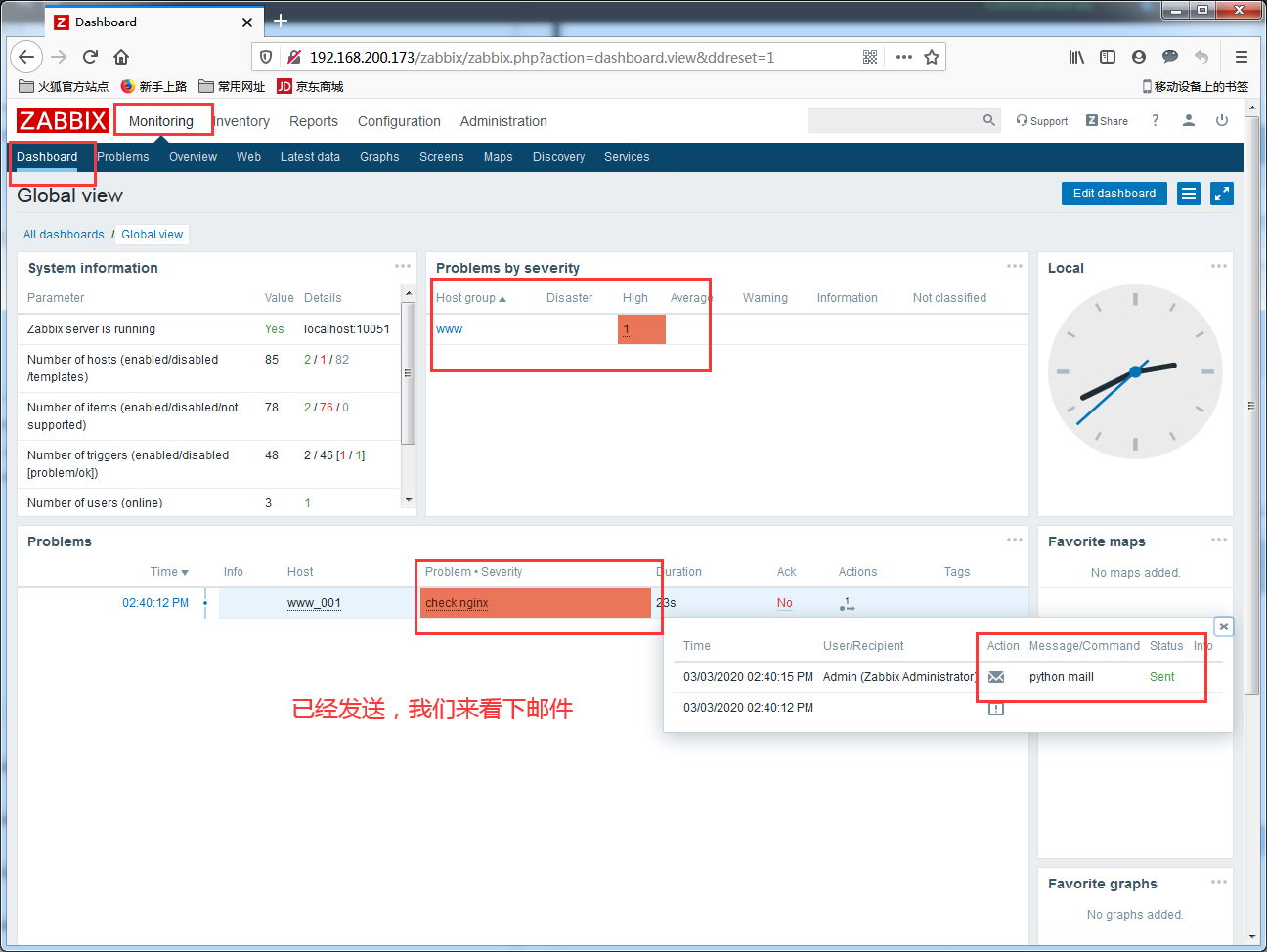Open the Zabbix help question mark
The width and height of the screenshot is (1267, 952).
[x=1156, y=120]
